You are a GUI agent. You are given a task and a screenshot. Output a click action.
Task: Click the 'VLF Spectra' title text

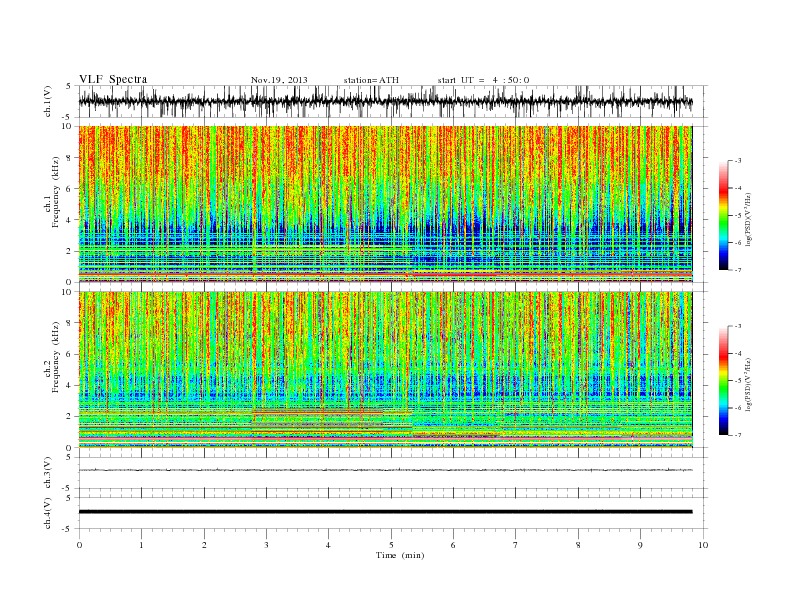tap(113, 79)
